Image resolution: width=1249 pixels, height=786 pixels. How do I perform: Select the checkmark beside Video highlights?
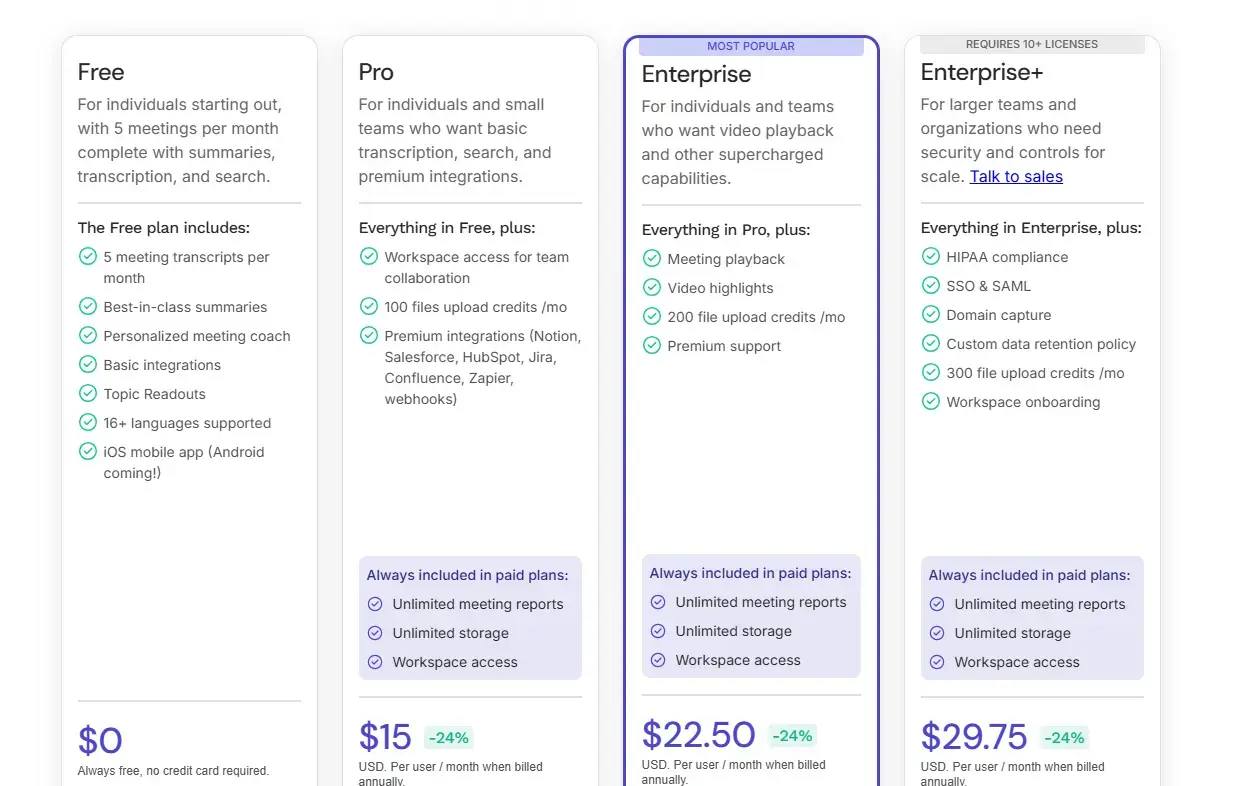[x=651, y=288]
